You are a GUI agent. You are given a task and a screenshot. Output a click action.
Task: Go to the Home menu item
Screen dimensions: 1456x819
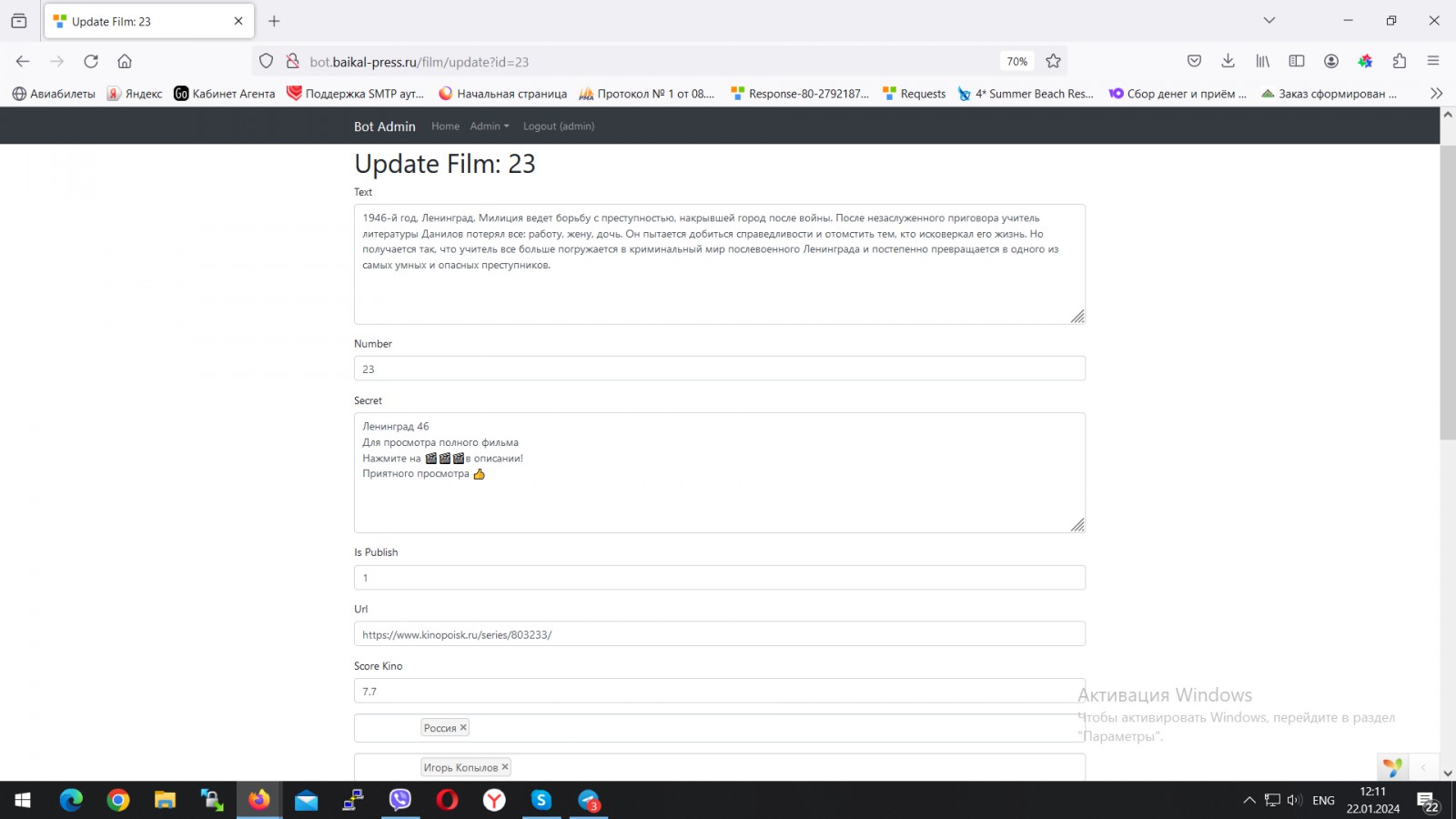coord(445,126)
